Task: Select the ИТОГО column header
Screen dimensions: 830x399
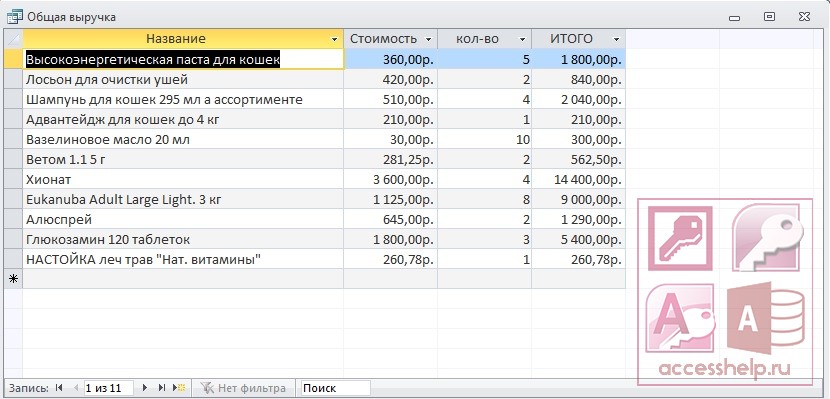Action: point(579,39)
